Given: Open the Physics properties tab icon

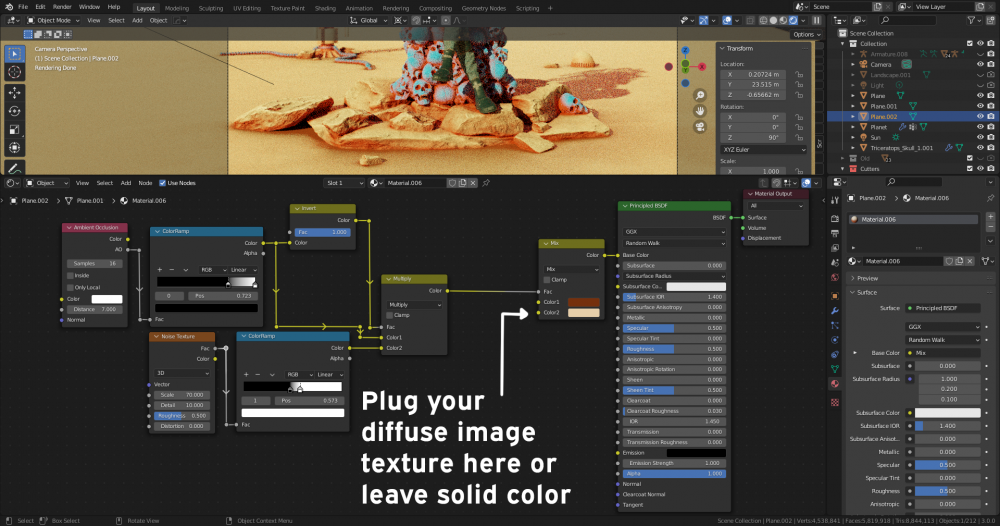Looking at the screenshot, I should [835, 340].
